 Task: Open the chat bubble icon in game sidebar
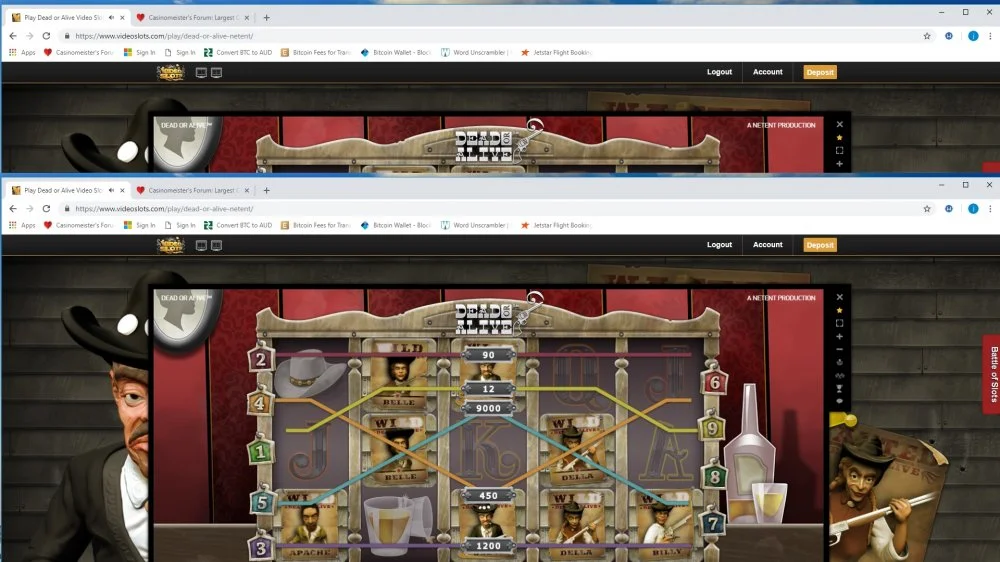(839, 401)
